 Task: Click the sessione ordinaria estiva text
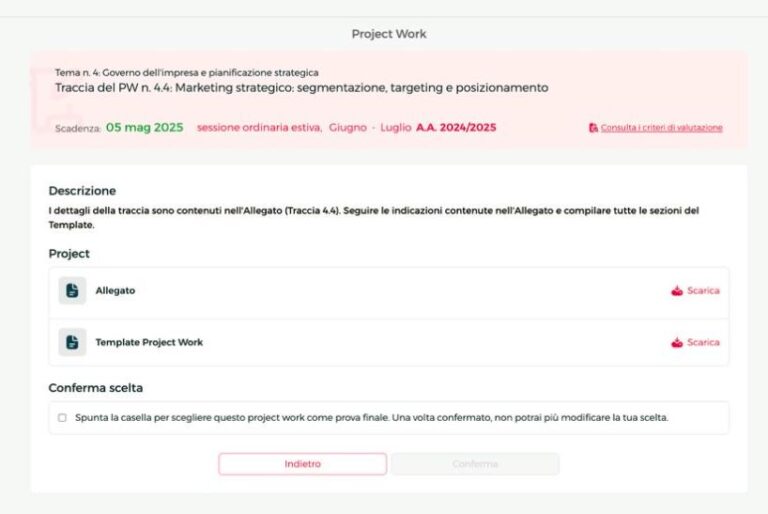[259, 128]
